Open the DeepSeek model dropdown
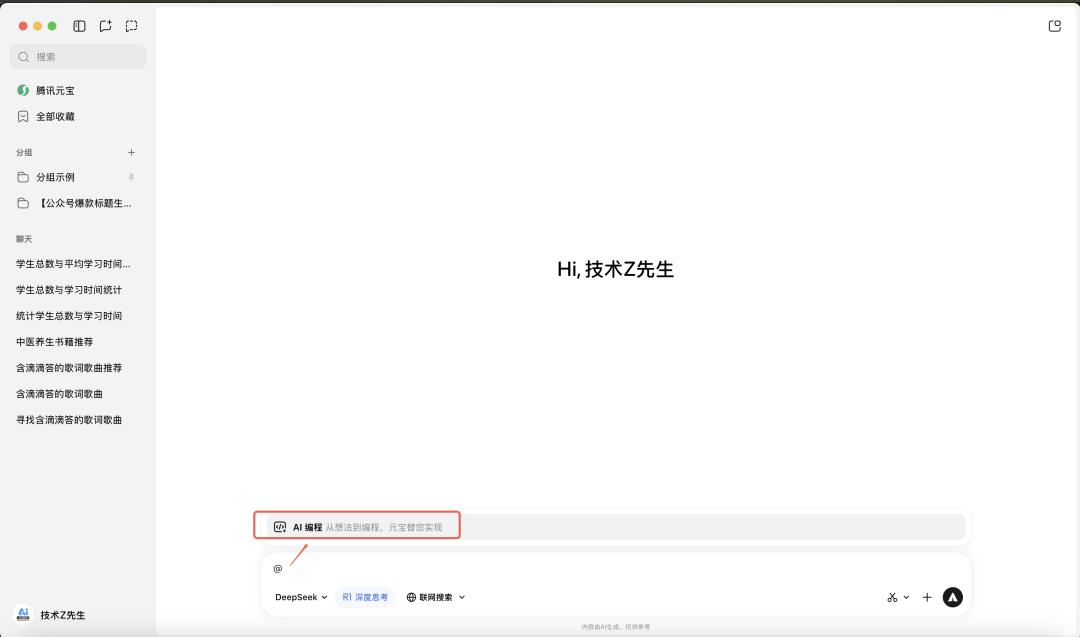 point(301,597)
